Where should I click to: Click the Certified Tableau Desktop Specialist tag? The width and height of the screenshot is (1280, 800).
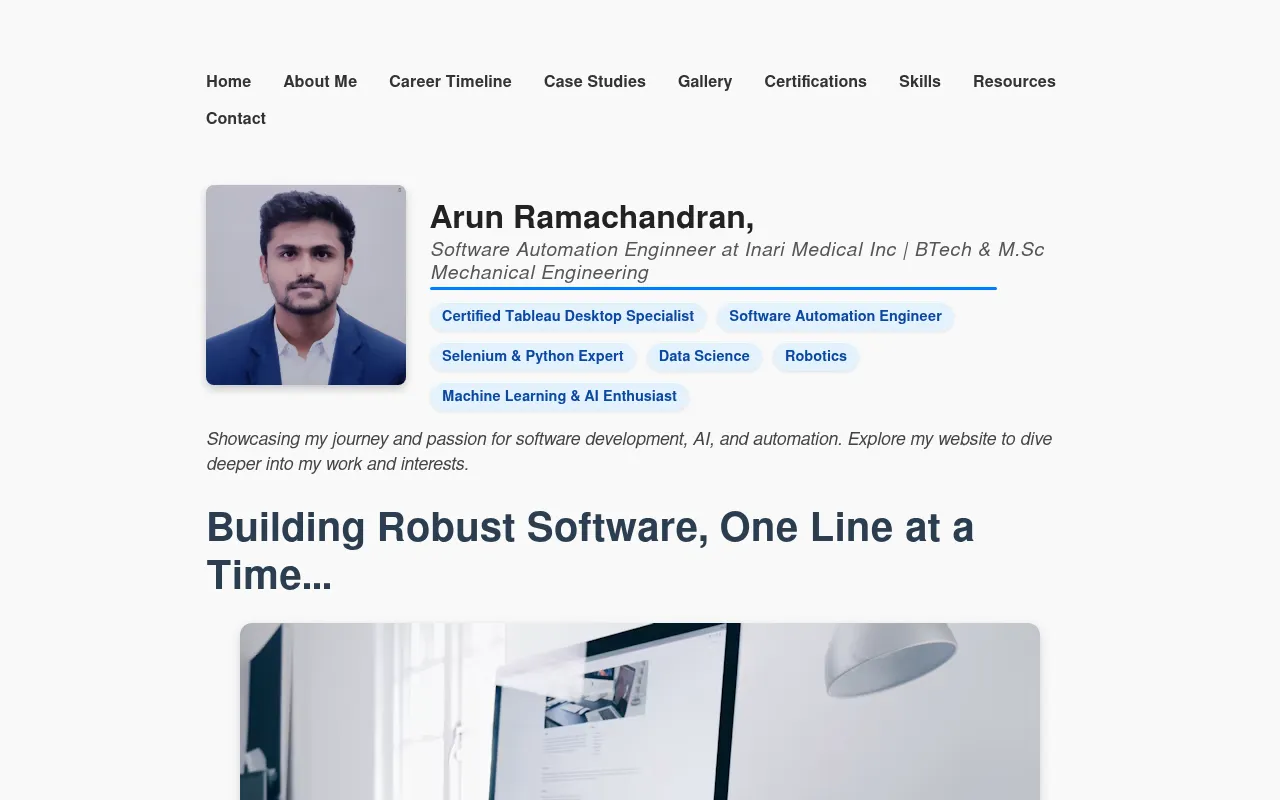(x=568, y=317)
